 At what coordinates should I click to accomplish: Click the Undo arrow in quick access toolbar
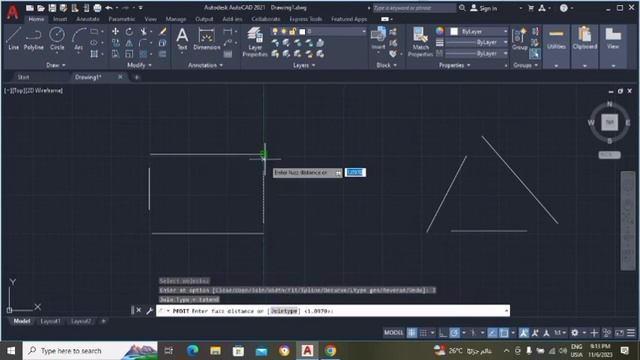pos(109,8)
